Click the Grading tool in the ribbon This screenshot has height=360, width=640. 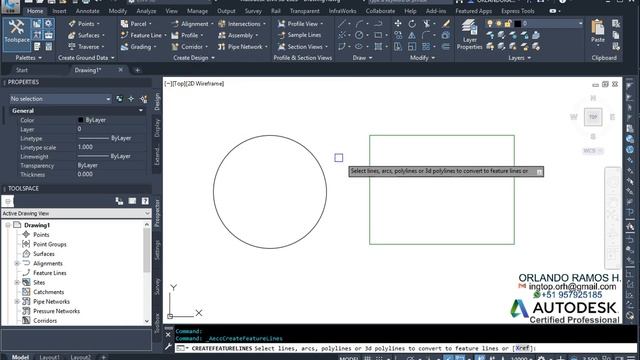139,47
